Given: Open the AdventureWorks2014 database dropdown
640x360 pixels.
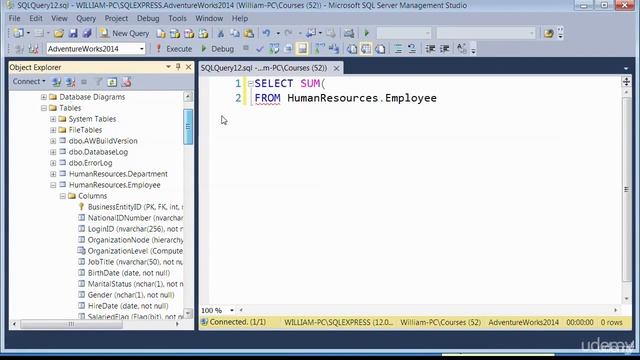Looking at the screenshot, I should (x=142, y=49).
